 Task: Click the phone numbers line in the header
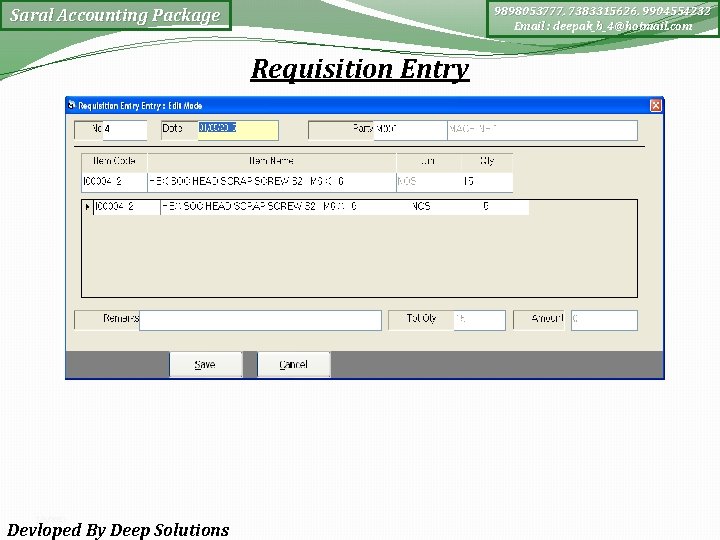[602, 11]
